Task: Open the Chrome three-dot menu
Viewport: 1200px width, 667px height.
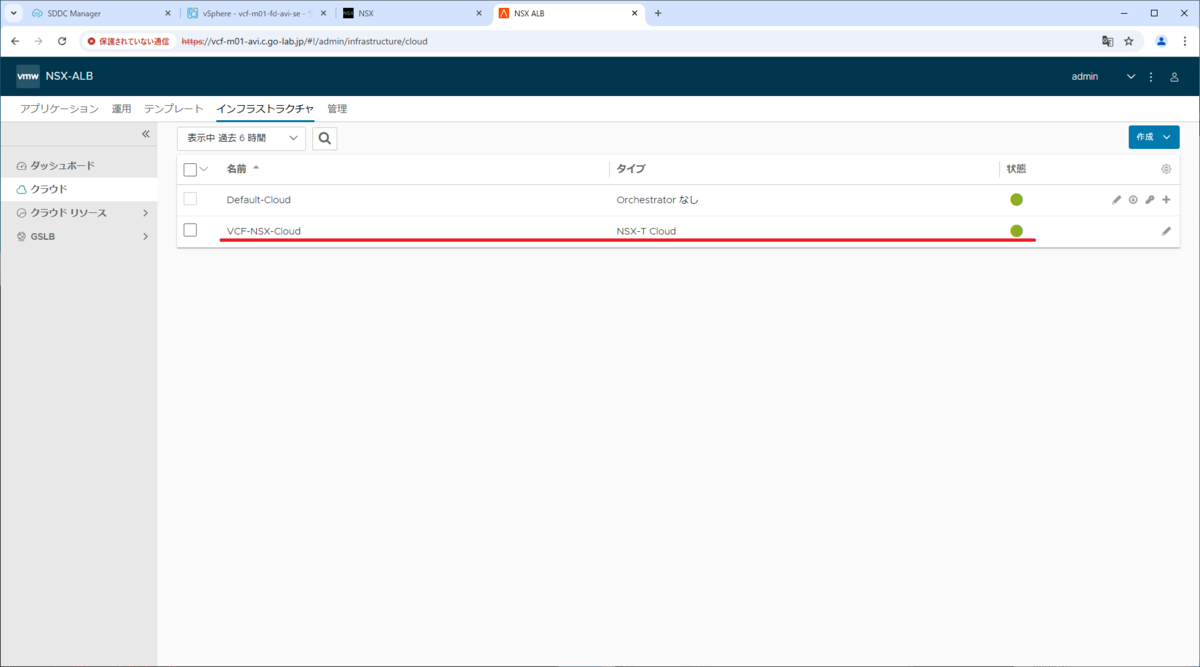Action: [1184, 41]
